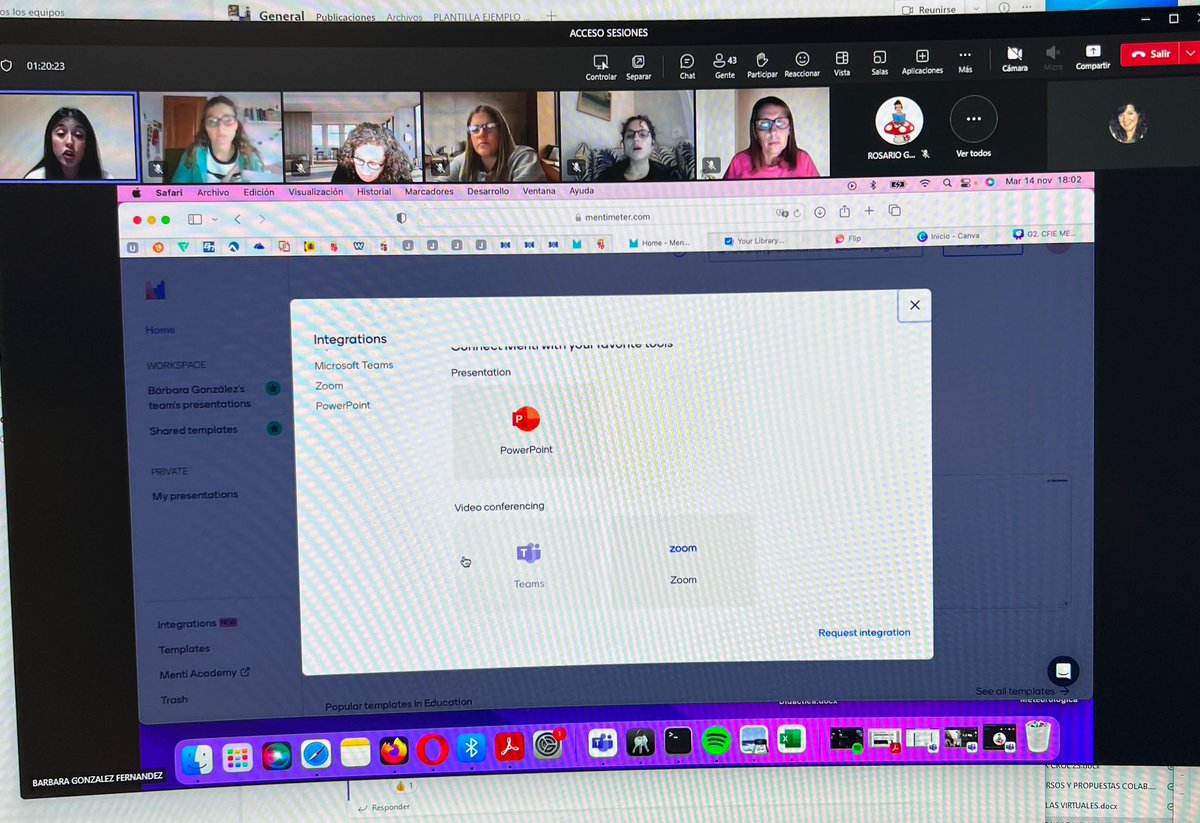Viewport: 1200px width, 823px height.
Task: Go back with Safari's back arrow
Action: coord(238,219)
